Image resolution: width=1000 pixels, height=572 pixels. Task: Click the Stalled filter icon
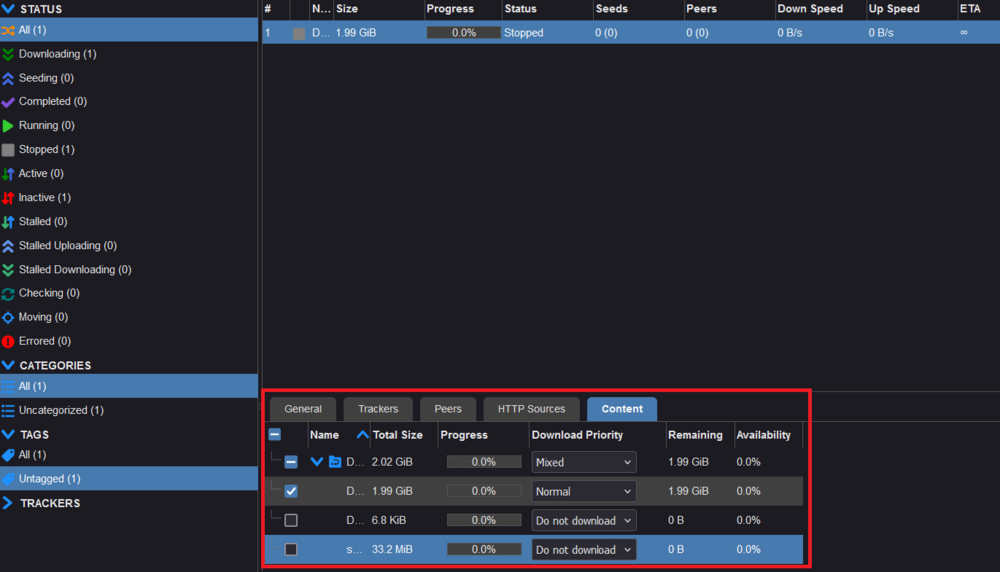(8, 221)
